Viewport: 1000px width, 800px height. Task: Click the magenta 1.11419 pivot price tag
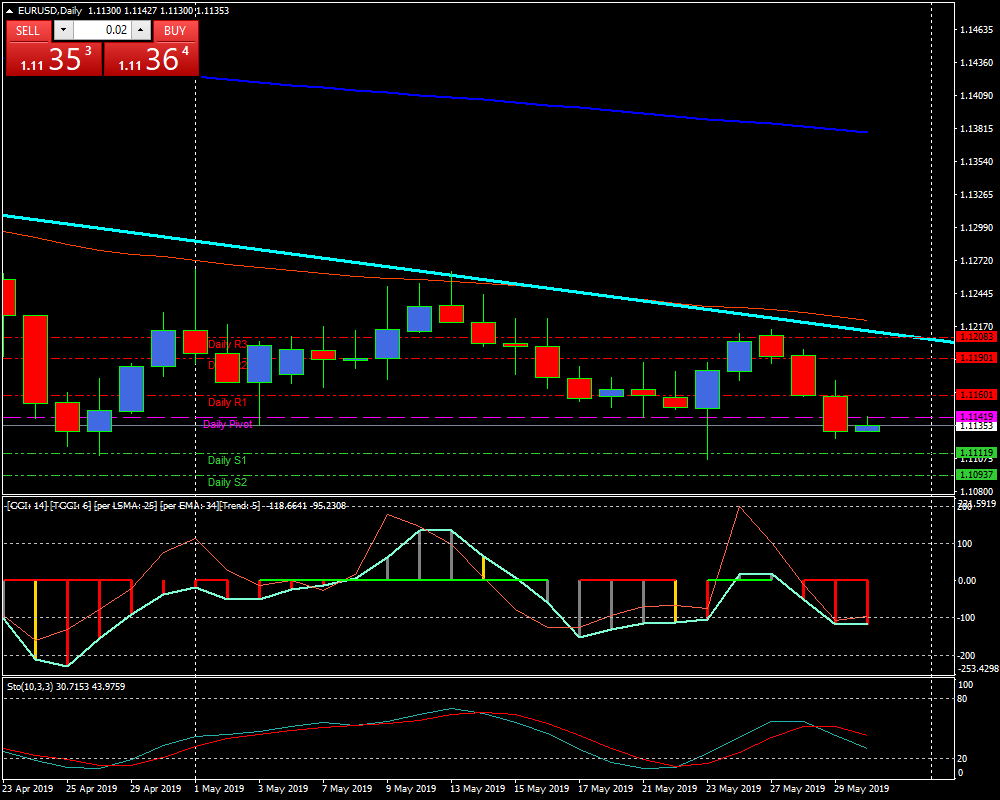click(x=975, y=416)
